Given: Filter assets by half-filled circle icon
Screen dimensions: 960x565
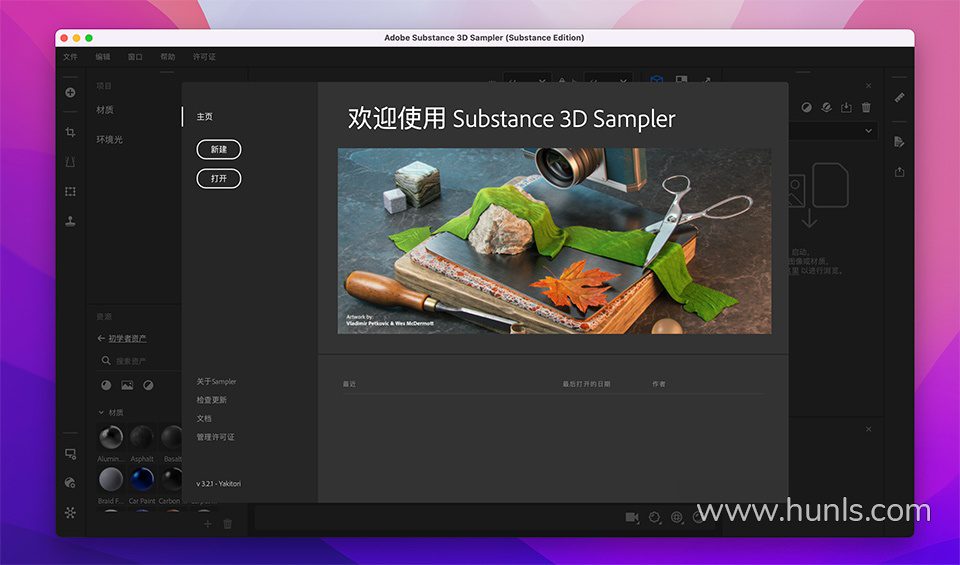Looking at the screenshot, I should [148, 385].
